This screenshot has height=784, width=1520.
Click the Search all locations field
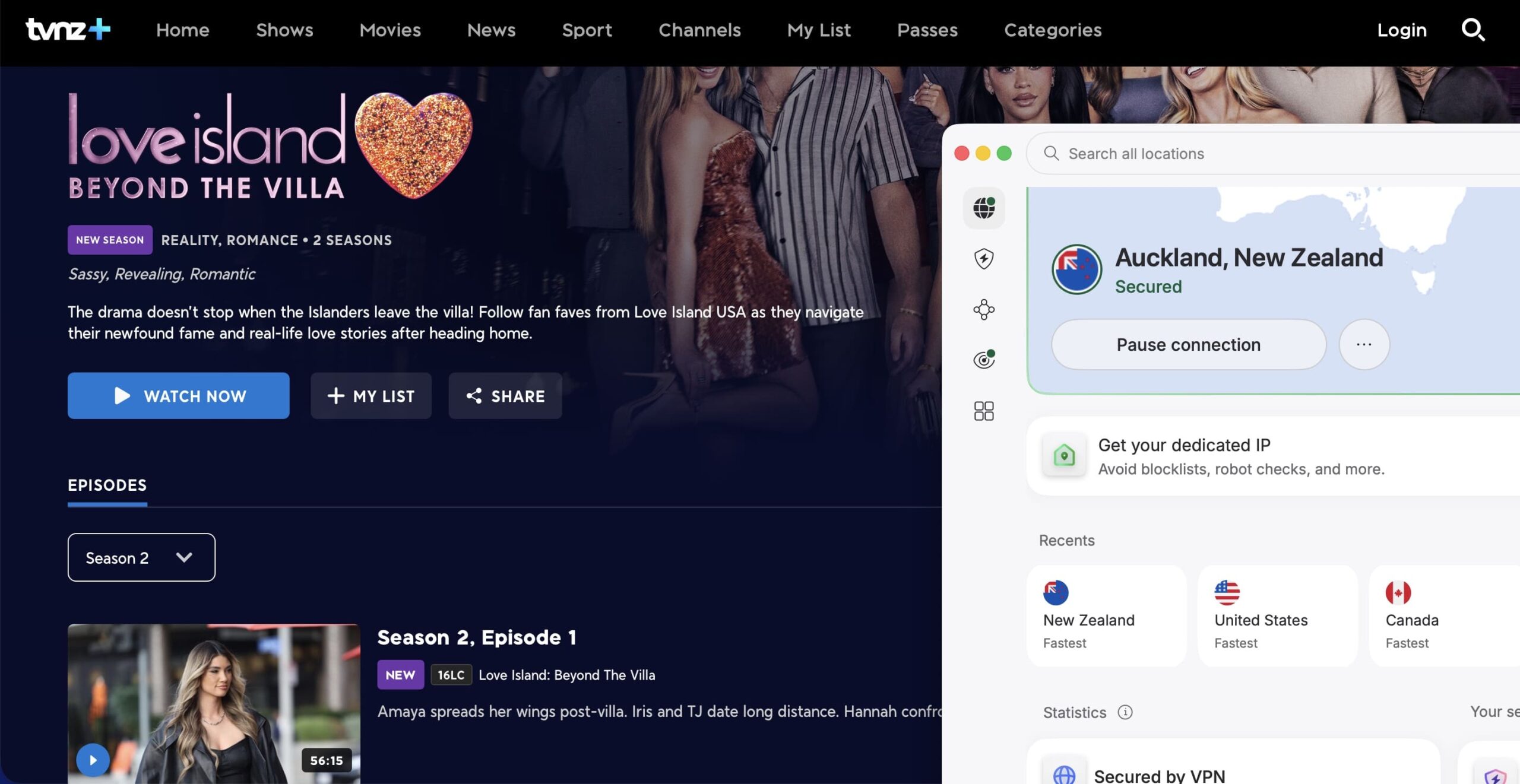tap(1272, 153)
